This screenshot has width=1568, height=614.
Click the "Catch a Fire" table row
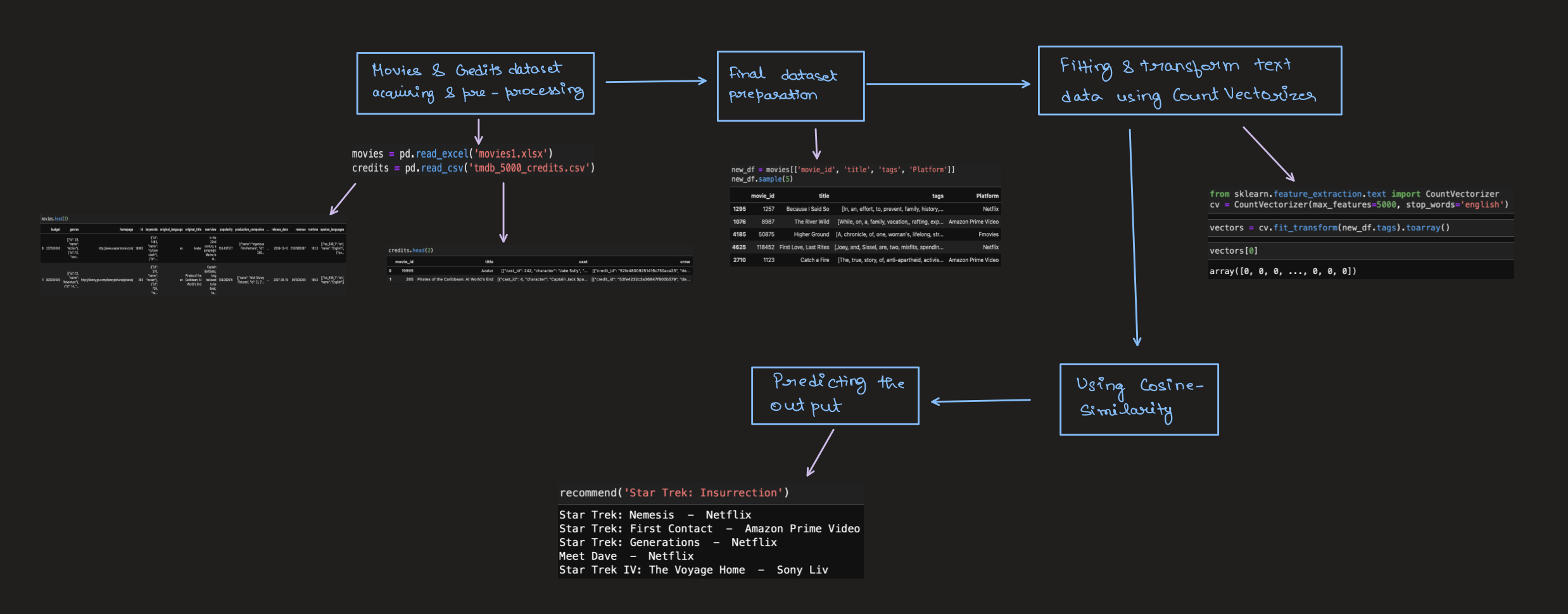click(866, 260)
